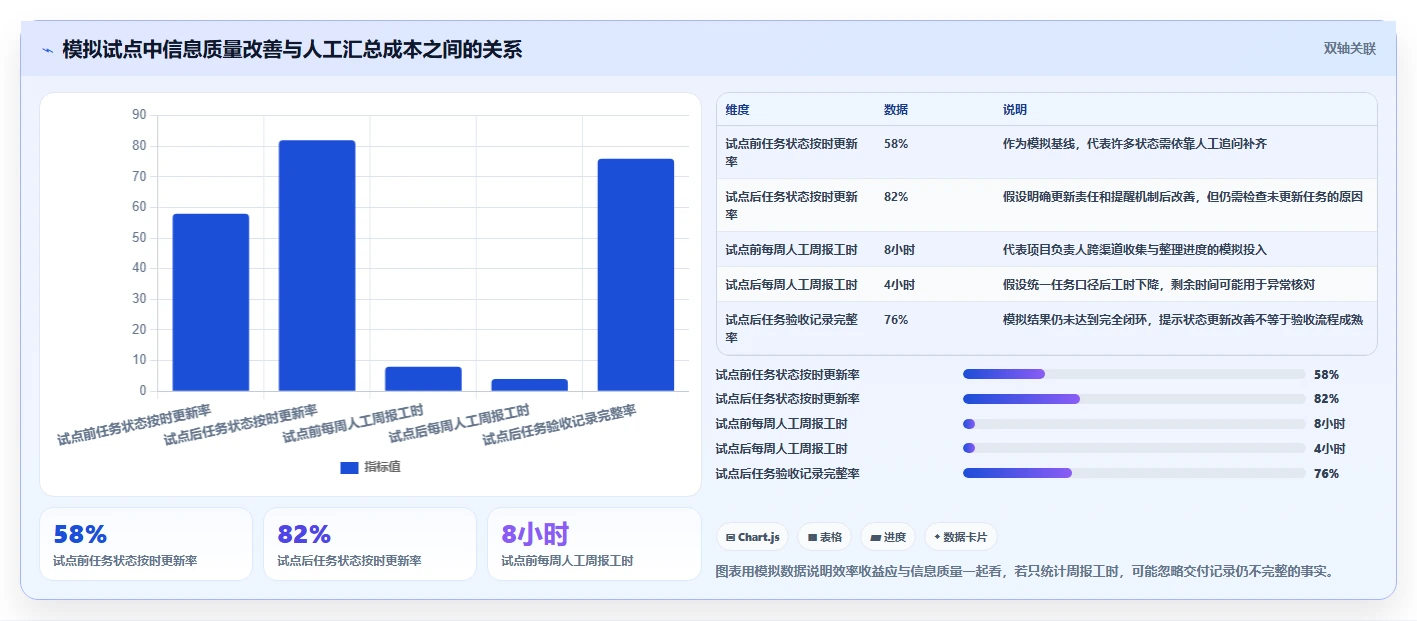Select the 数据卡片 chip
Viewport: 1417px width, 621px height.
tap(960, 537)
